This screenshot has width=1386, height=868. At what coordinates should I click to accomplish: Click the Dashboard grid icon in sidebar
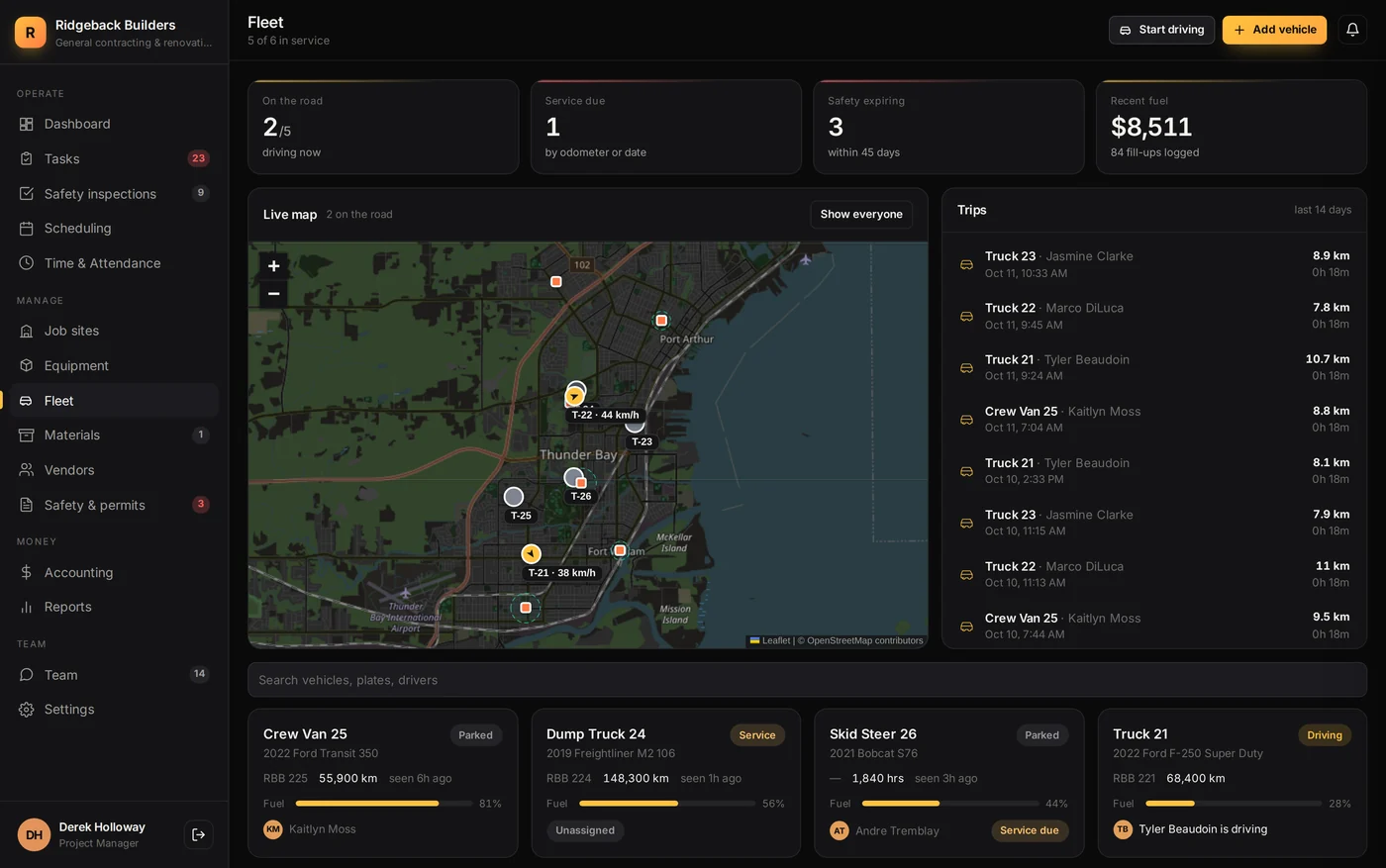27,124
